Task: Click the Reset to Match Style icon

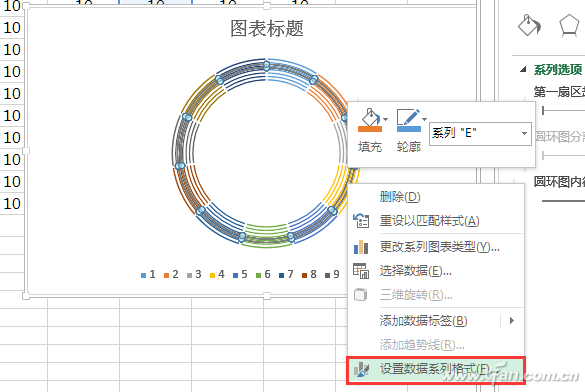Action: pyautogui.click(x=361, y=220)
